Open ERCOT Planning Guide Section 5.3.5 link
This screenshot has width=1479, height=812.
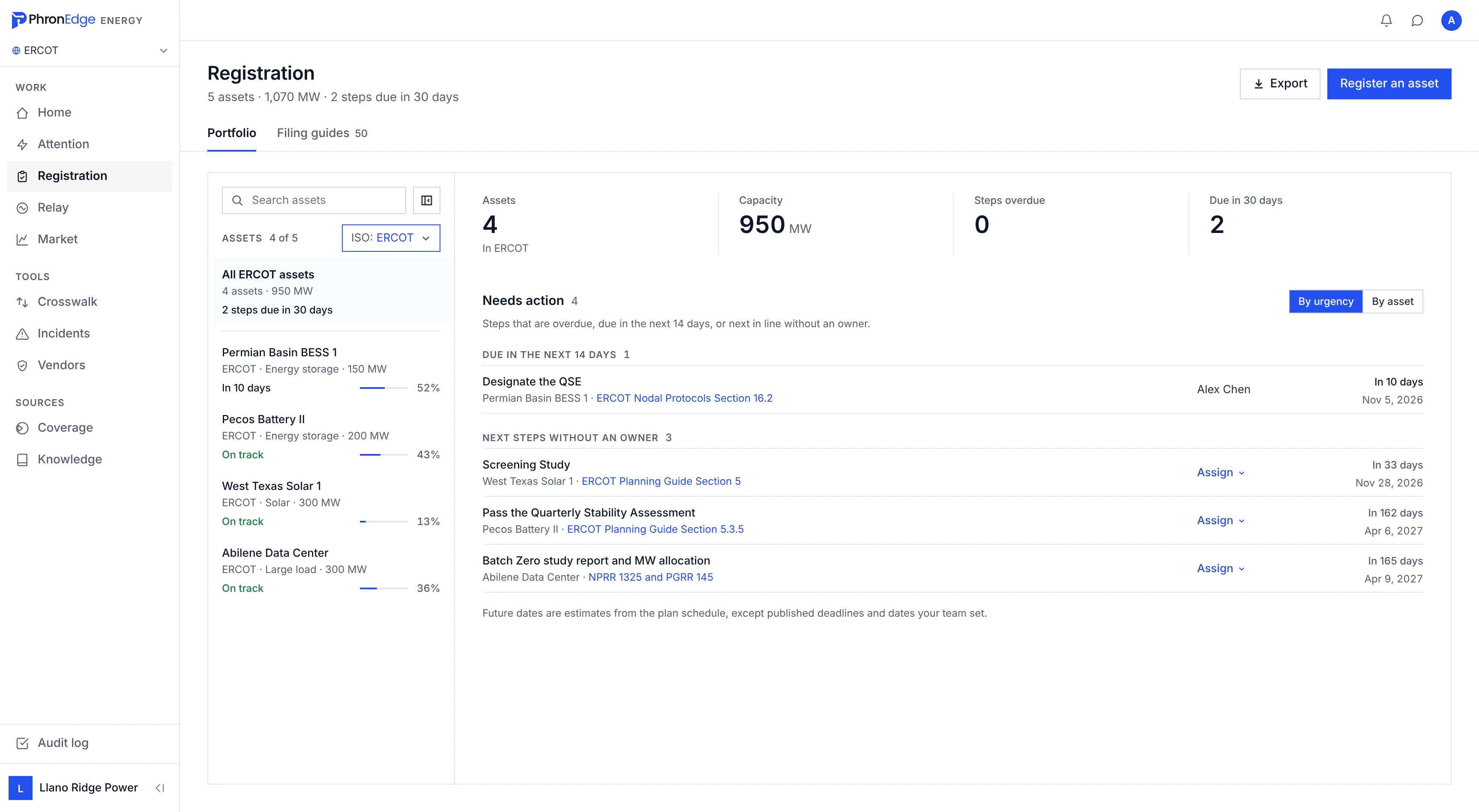(655, 529)
